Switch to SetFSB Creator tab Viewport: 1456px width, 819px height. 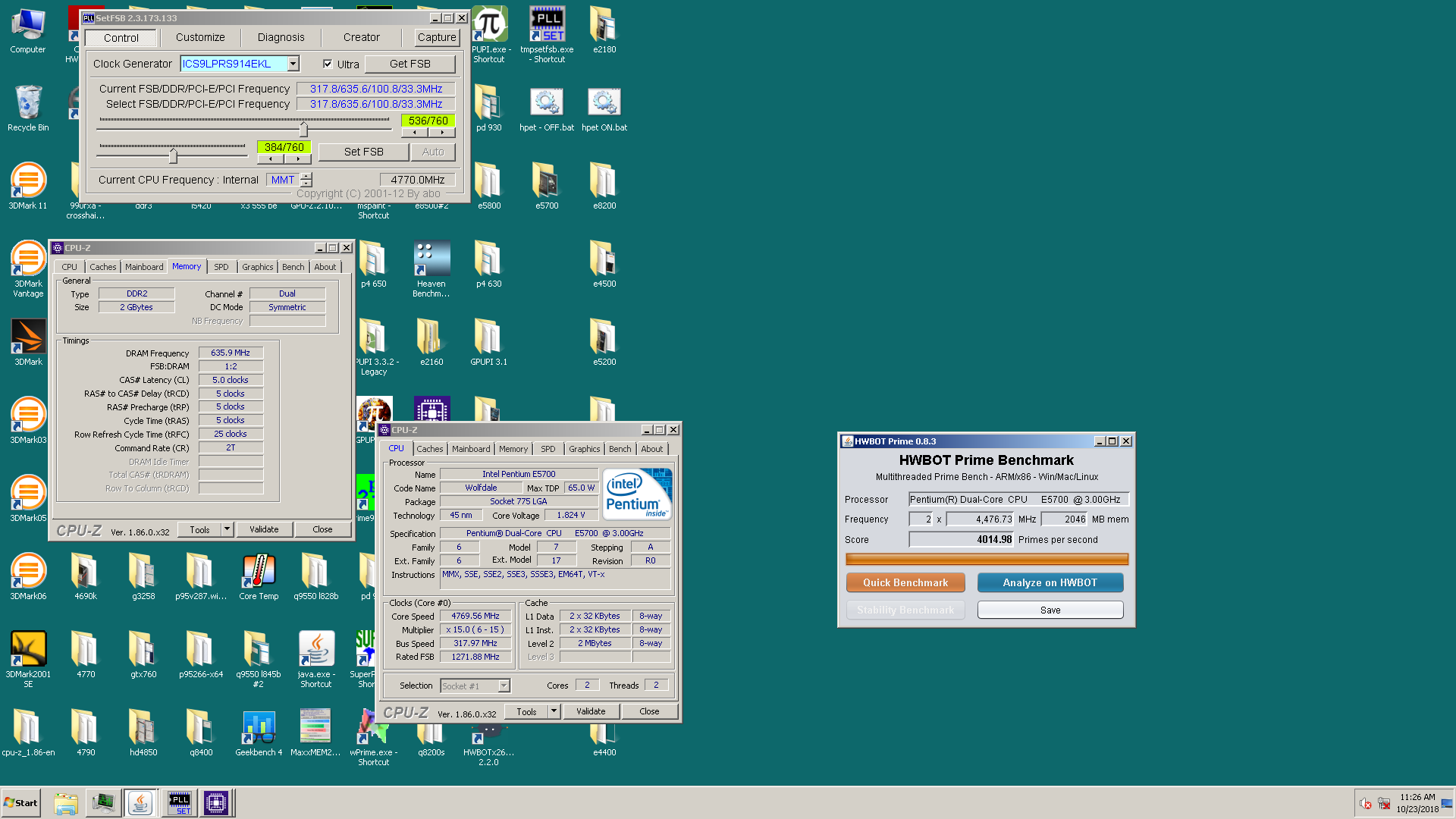point(361,37)
